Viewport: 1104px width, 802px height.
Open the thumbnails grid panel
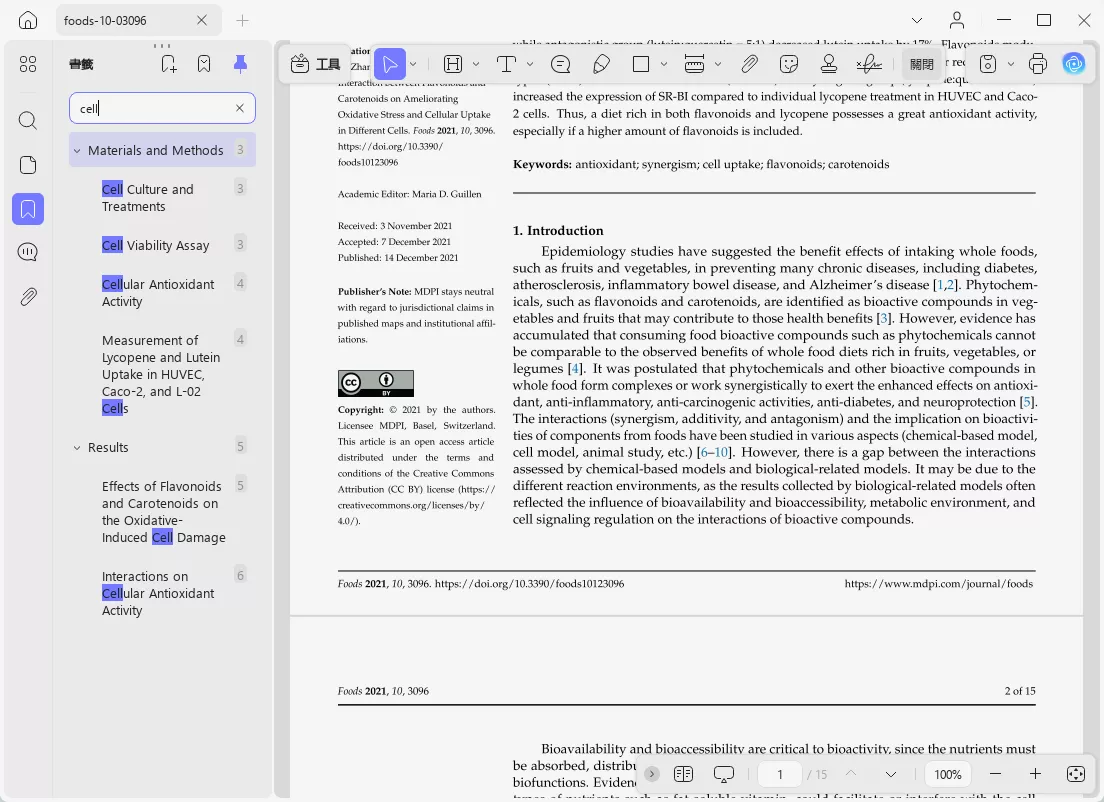click(27, 64)
